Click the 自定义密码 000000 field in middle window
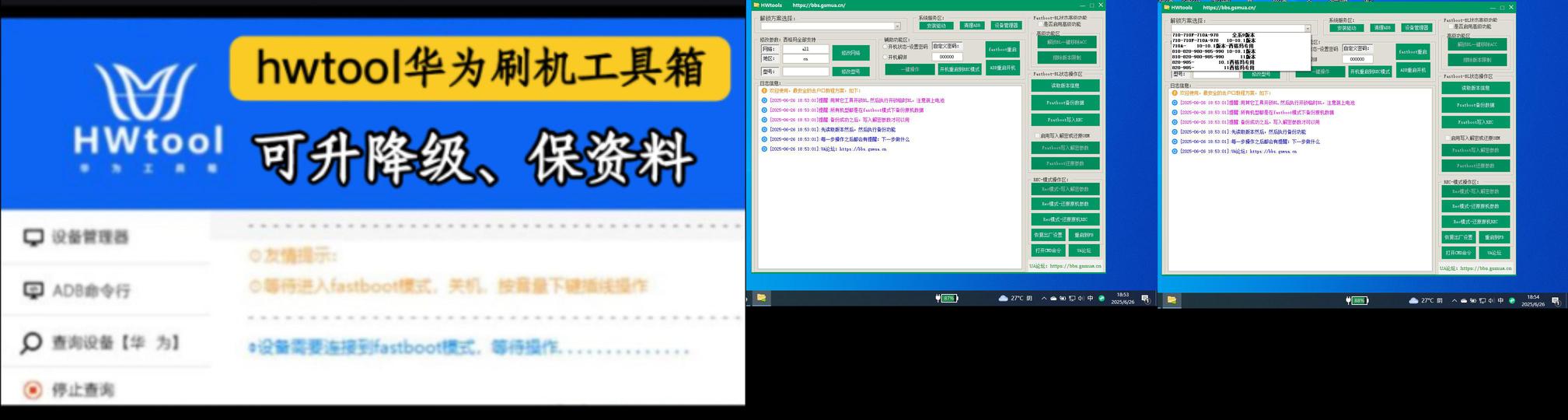The width and height of the screenshot is (1568, 420). pyautogui.click(x=946, y=57)
